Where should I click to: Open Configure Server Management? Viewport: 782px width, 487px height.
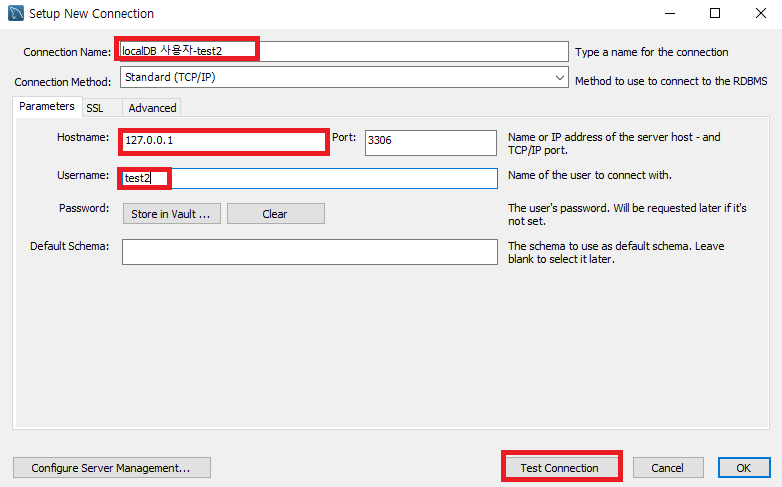coord(112,468)
